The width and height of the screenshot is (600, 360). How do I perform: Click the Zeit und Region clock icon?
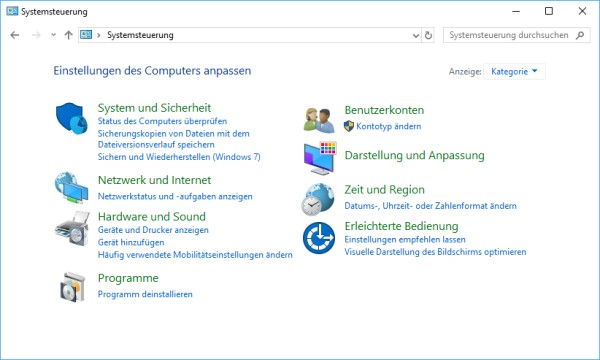[x=318, y=199]
